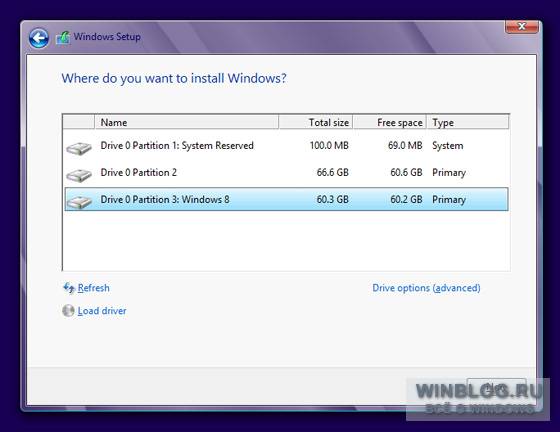
Task: Select Drive 0 Partition 2 row
Action: pyautogui.click(x=286, y=172)
